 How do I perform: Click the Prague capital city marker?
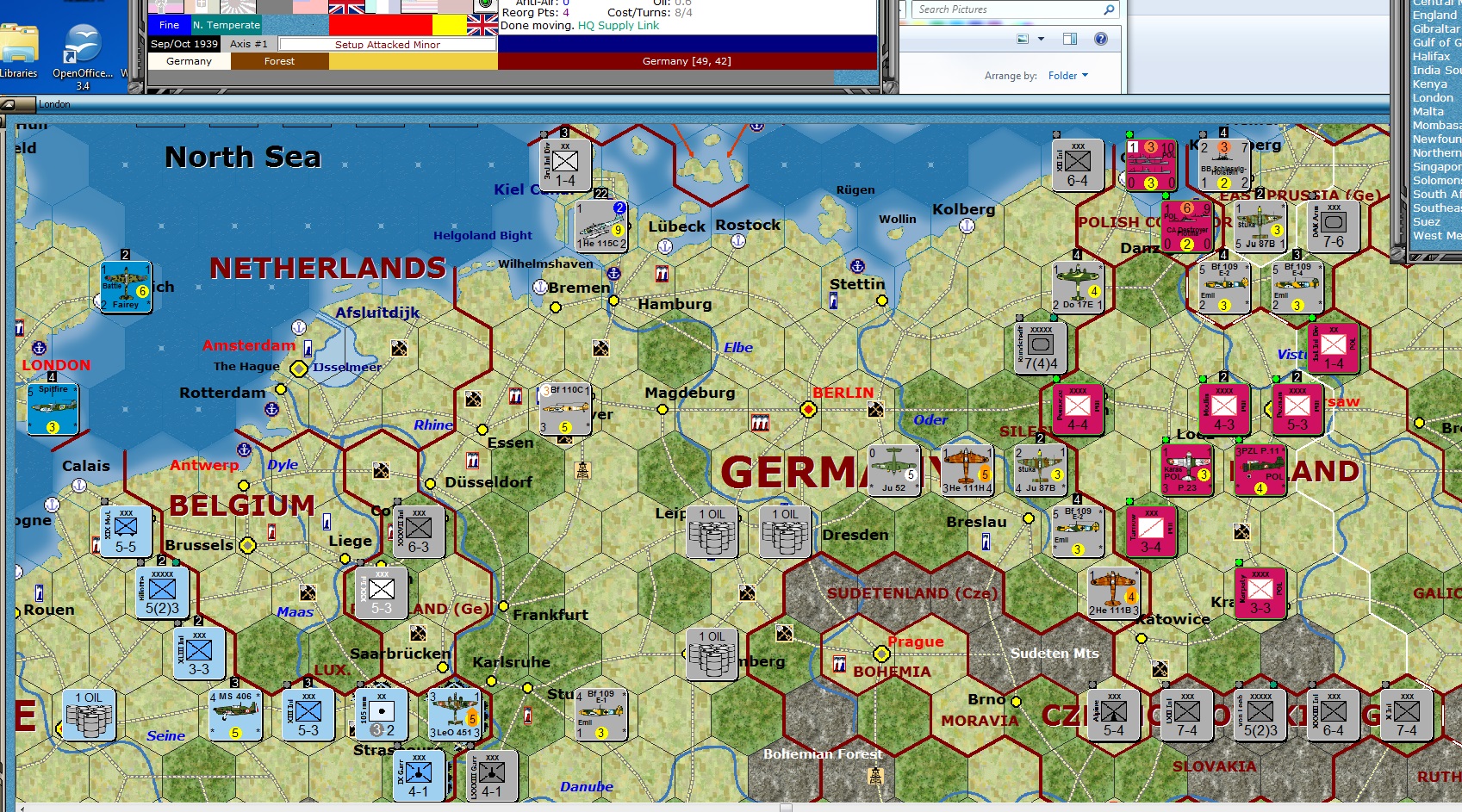pyautogui.click(x=881, y=654)
